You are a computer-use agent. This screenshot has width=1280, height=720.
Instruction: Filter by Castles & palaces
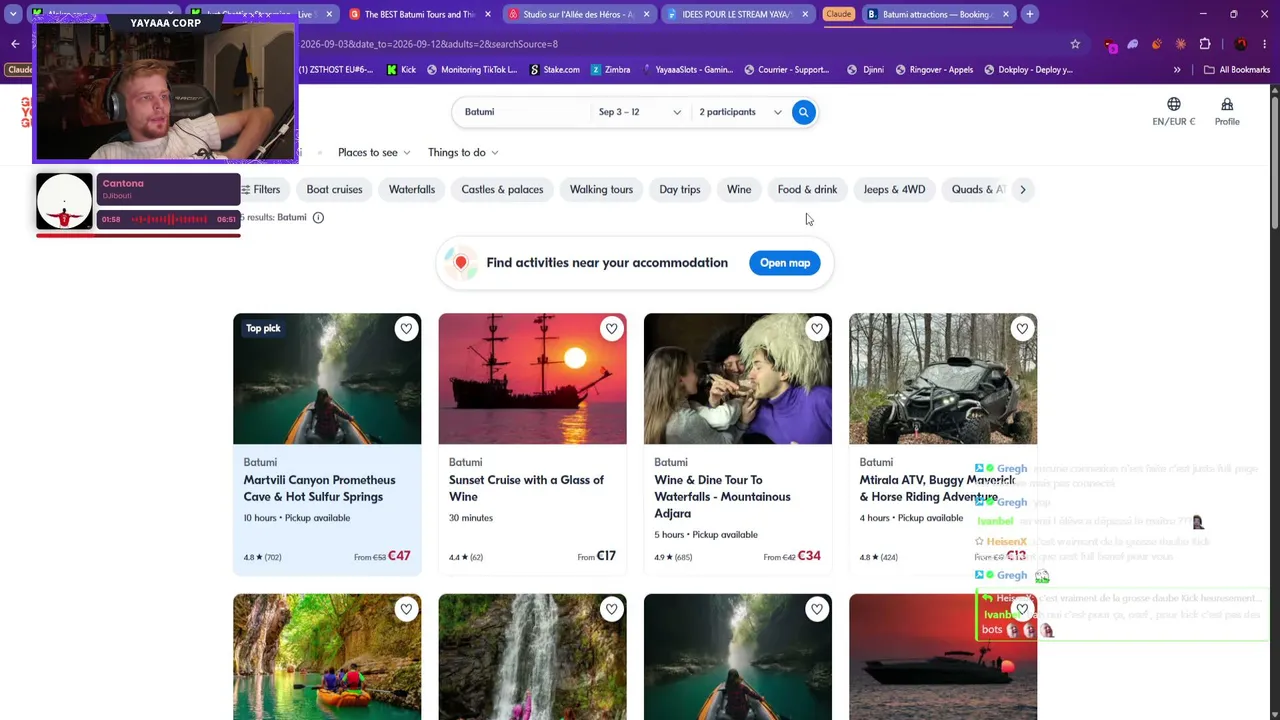pyautogui.click(x=502, y=189)
